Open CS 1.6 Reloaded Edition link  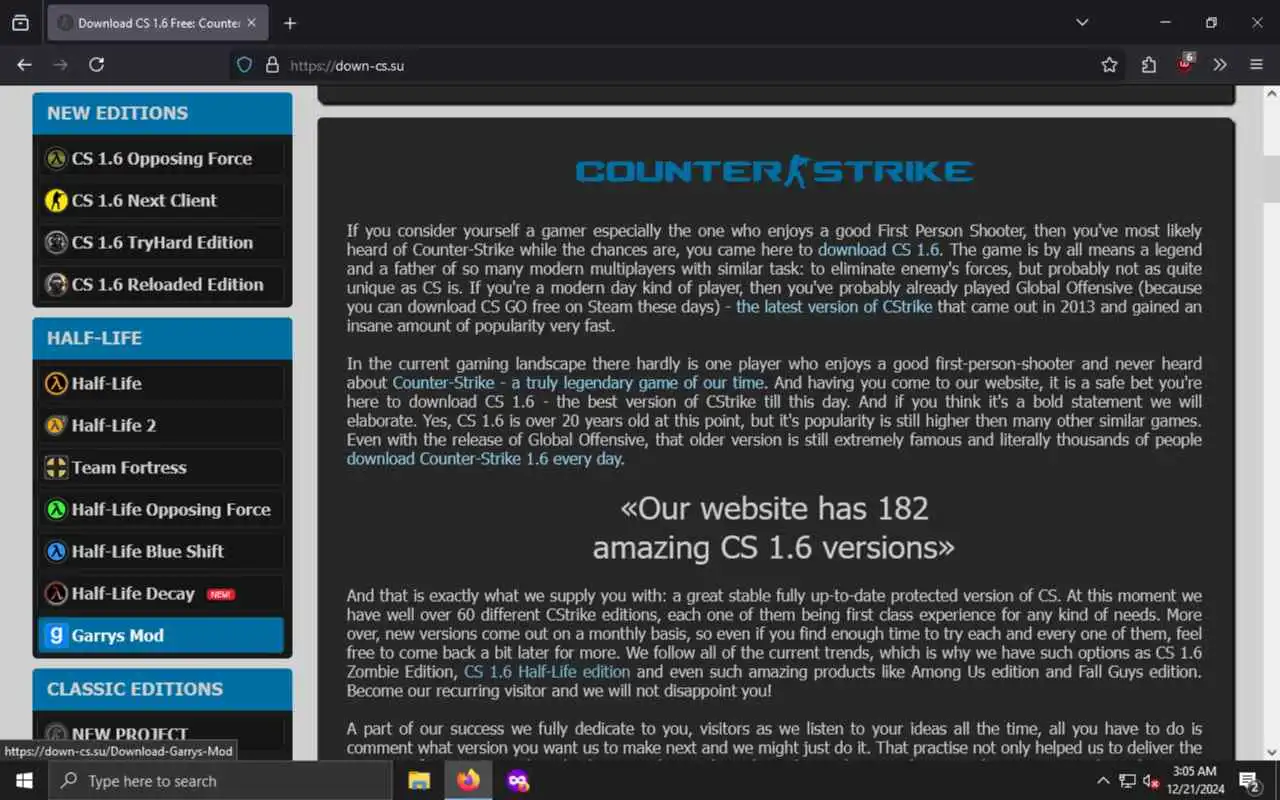(x=161, y=284)
